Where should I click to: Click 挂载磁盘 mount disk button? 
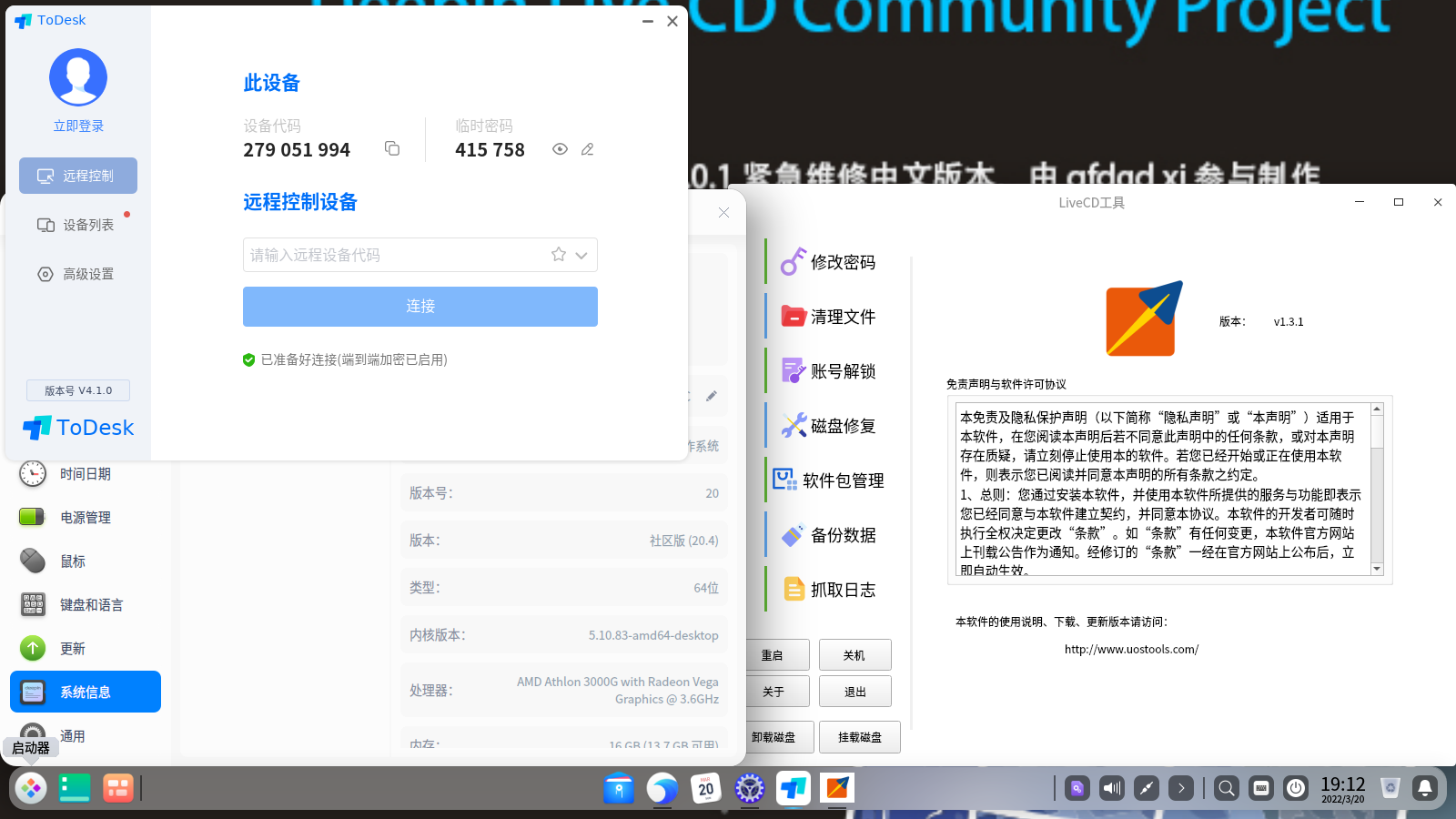(x=859, y=737)
